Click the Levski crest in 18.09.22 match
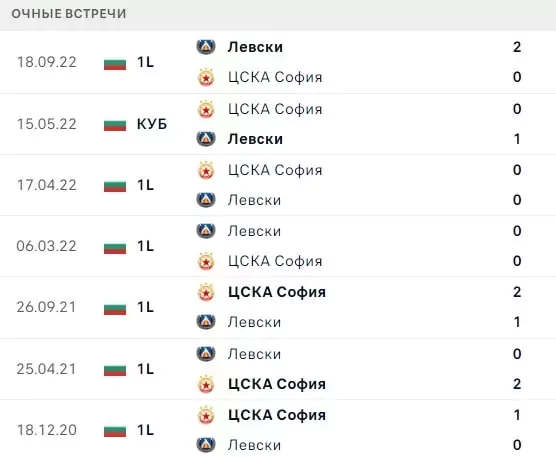 pos(206,46)
